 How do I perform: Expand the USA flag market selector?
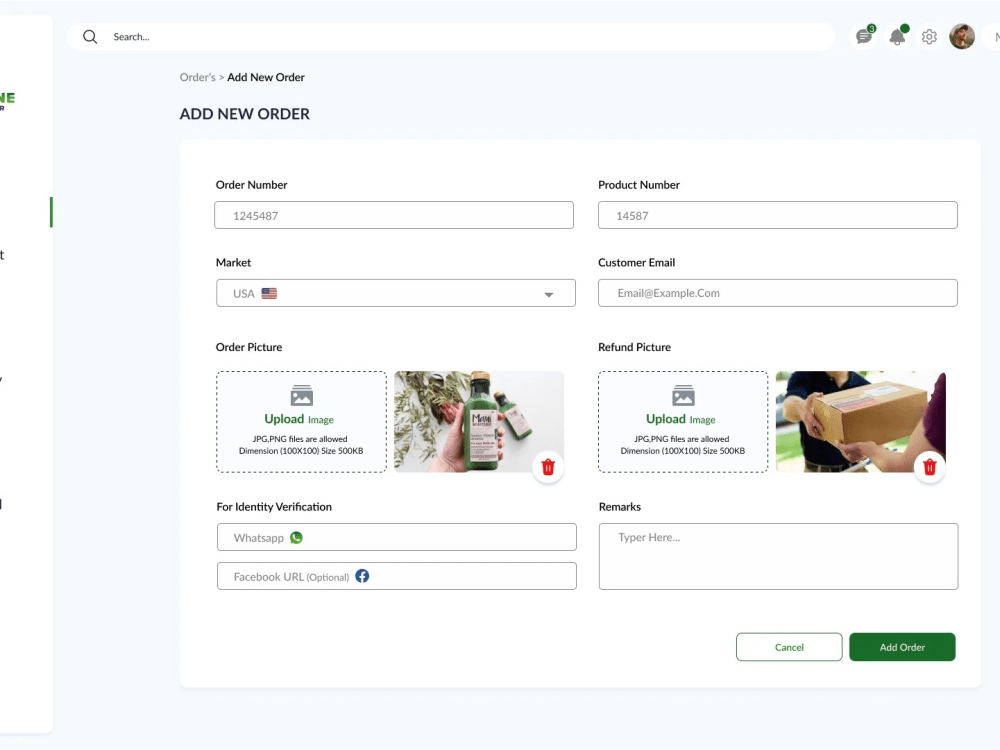(x=268, y=293)
